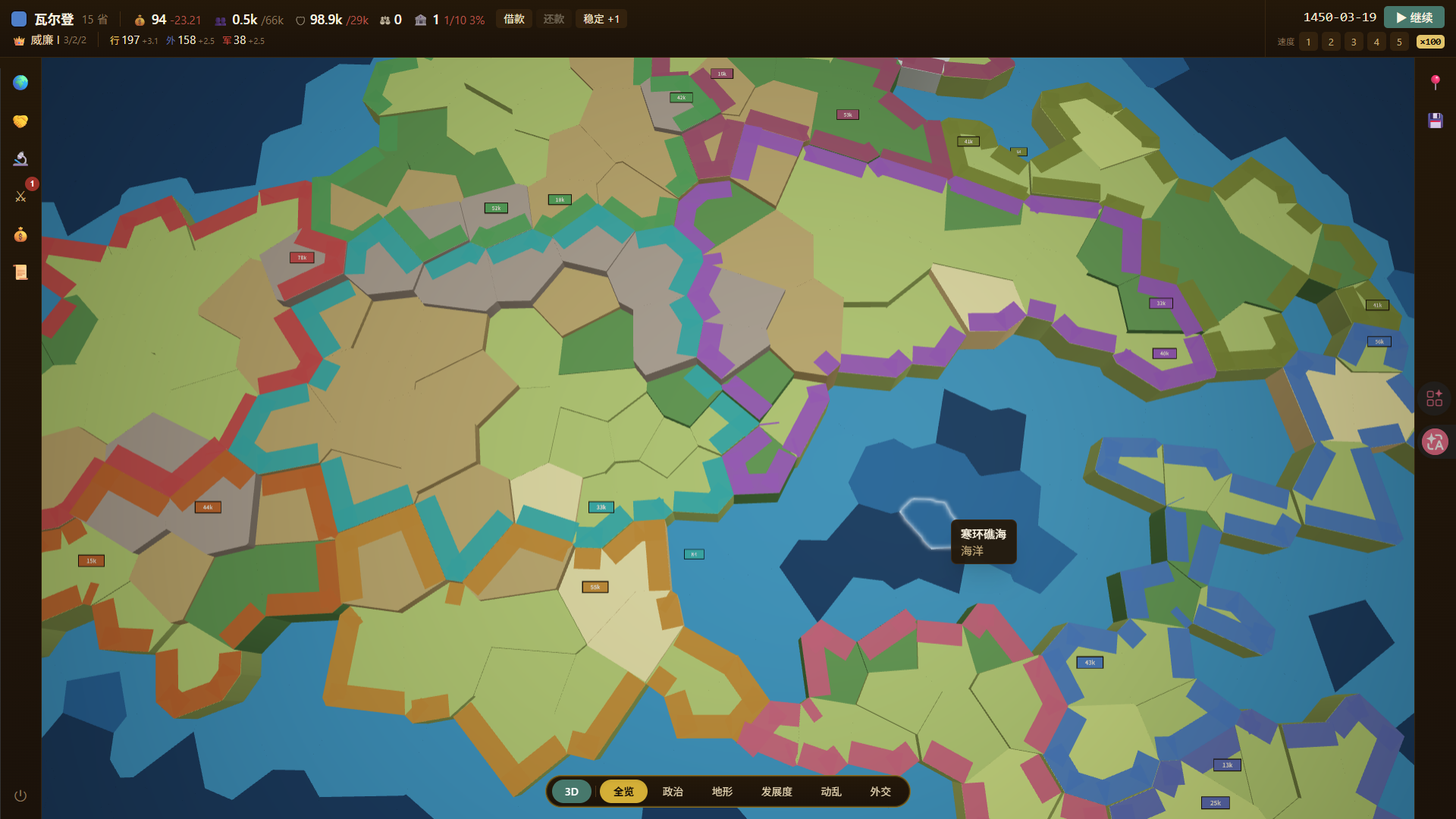This screenshot has width=1456, height=819.
Task: Click the 55k army label
Action: (595, 587)
